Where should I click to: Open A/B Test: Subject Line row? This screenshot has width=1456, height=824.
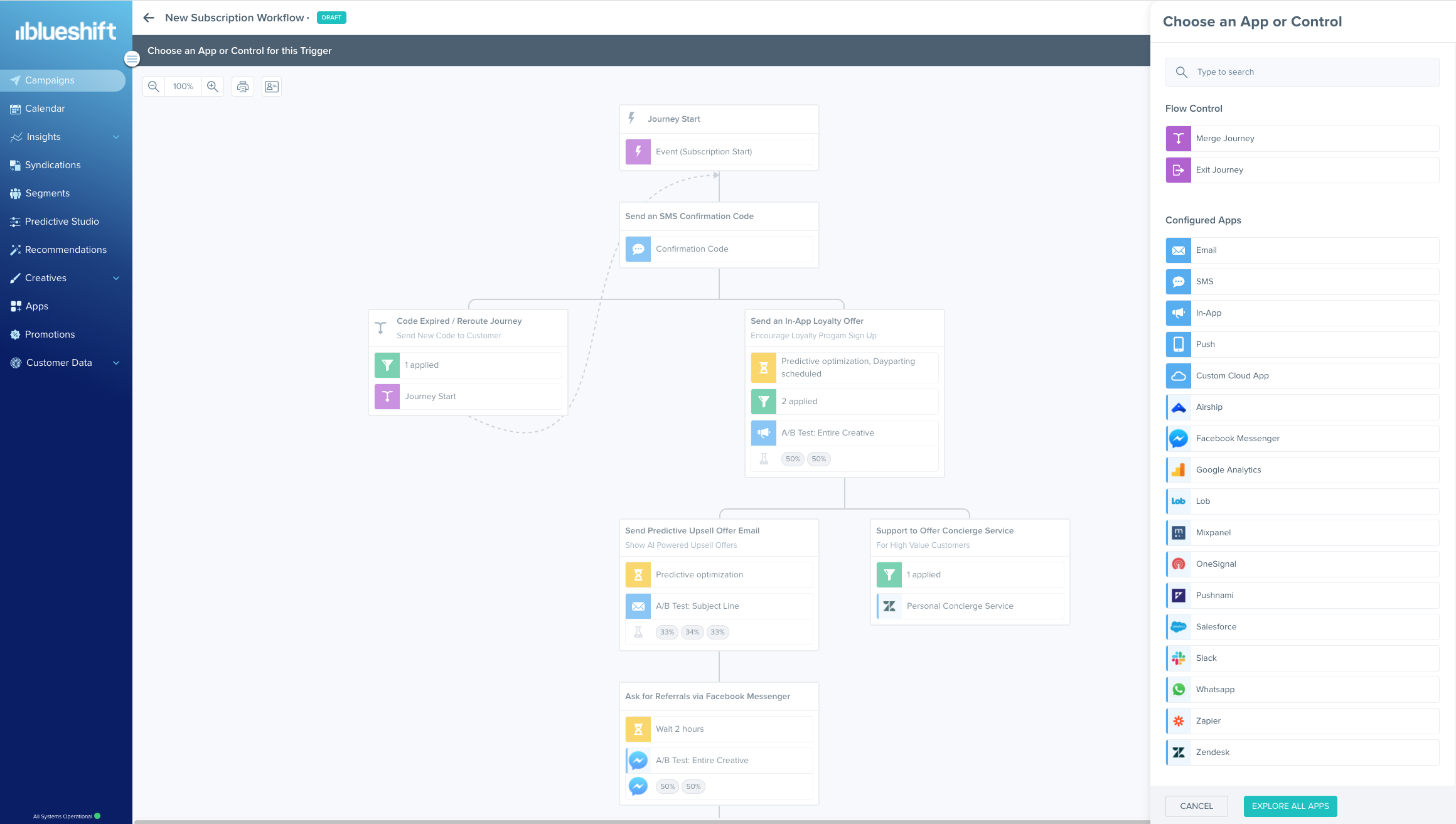(719, 606)
